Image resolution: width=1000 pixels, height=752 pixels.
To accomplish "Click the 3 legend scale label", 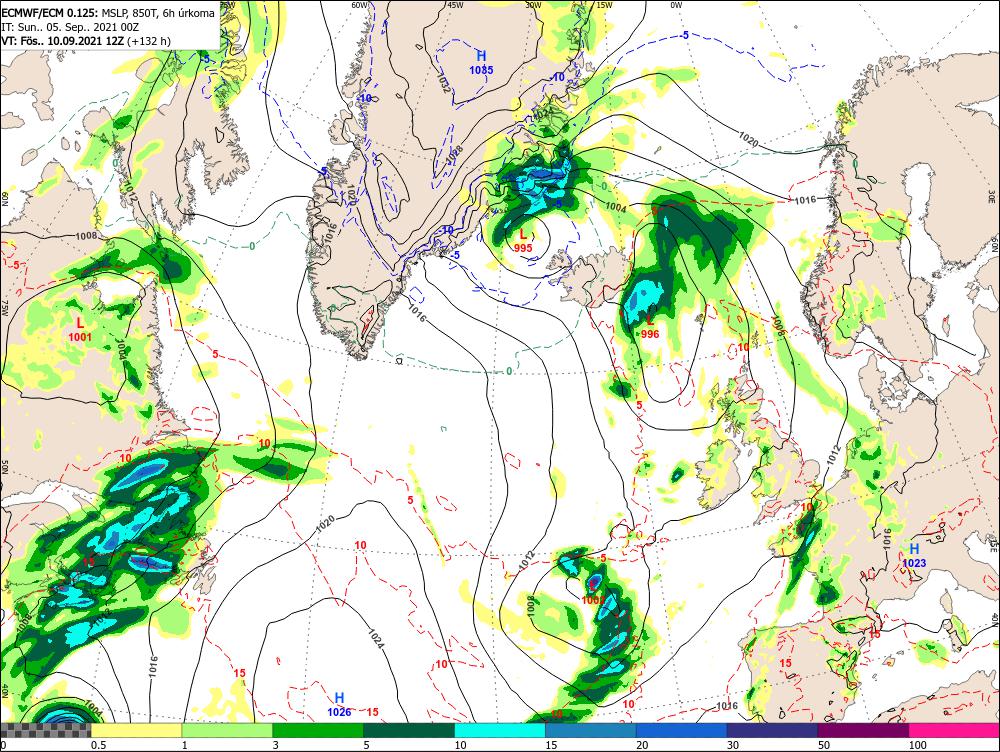I will point(276,745).
